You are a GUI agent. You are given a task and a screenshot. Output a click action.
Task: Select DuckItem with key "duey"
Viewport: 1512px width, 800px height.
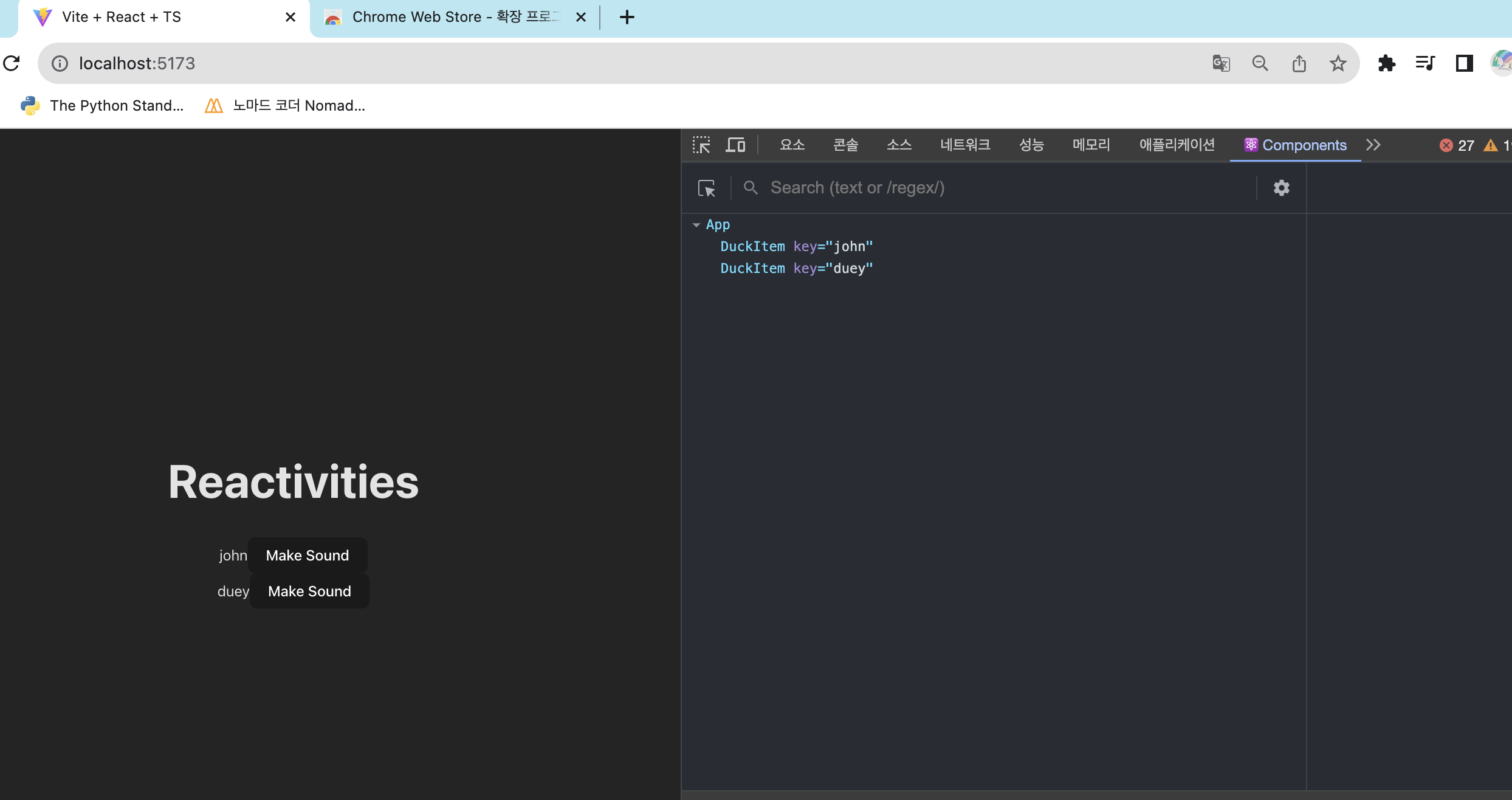(796, 268)
